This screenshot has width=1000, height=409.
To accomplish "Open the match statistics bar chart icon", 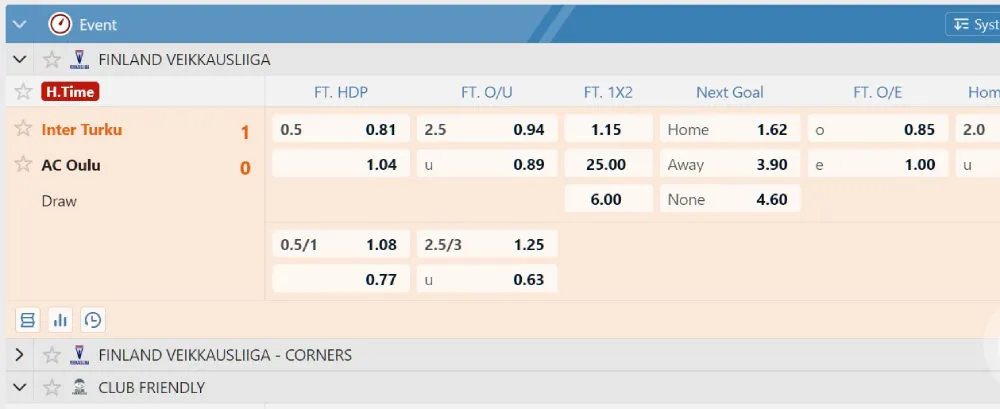I will tap(60, 320).
